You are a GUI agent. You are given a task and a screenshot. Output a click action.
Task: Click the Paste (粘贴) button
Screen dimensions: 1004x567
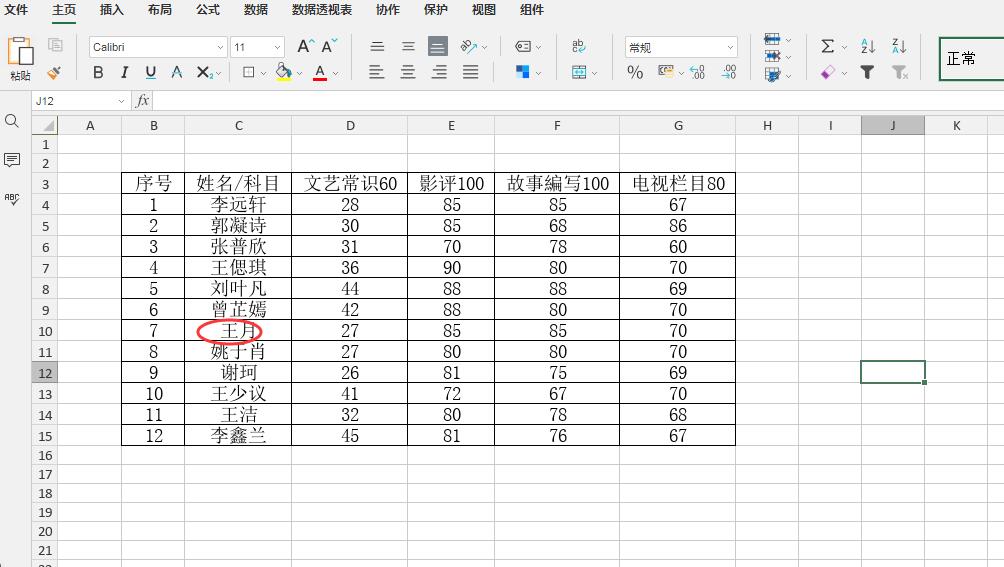[x=20, y=58]
